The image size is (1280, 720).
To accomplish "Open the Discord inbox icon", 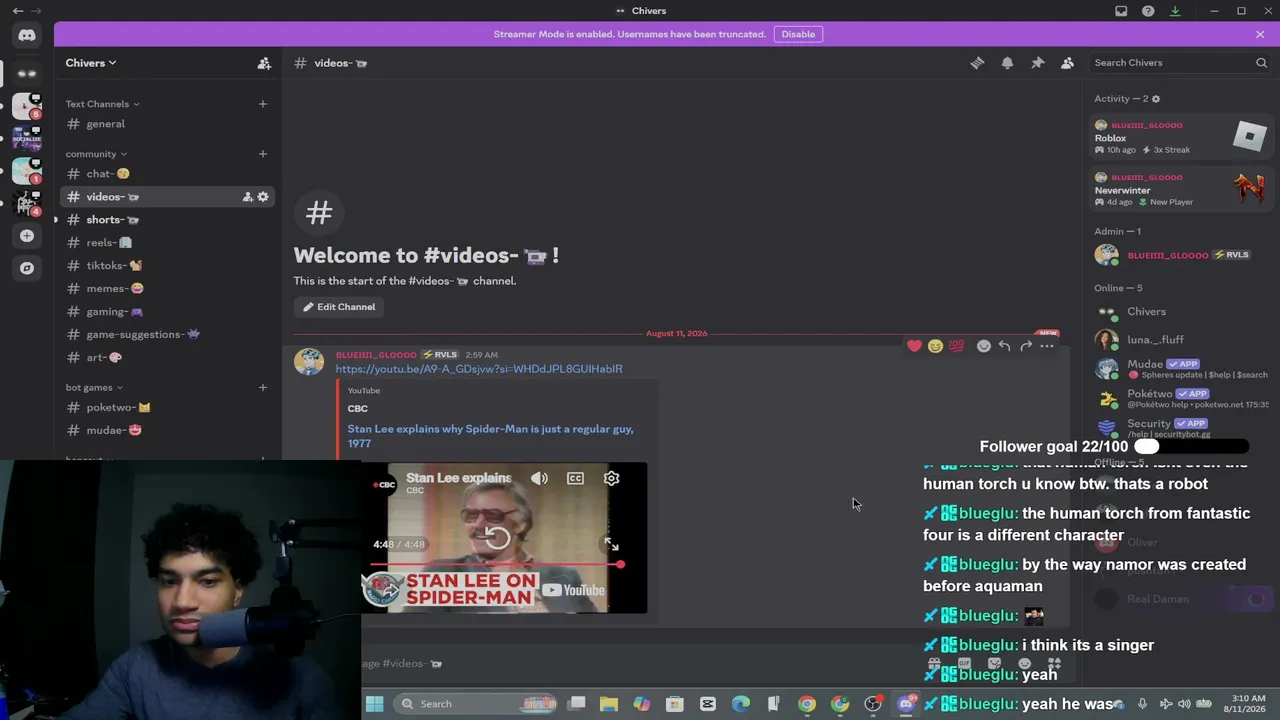I will click(1121, 11).
